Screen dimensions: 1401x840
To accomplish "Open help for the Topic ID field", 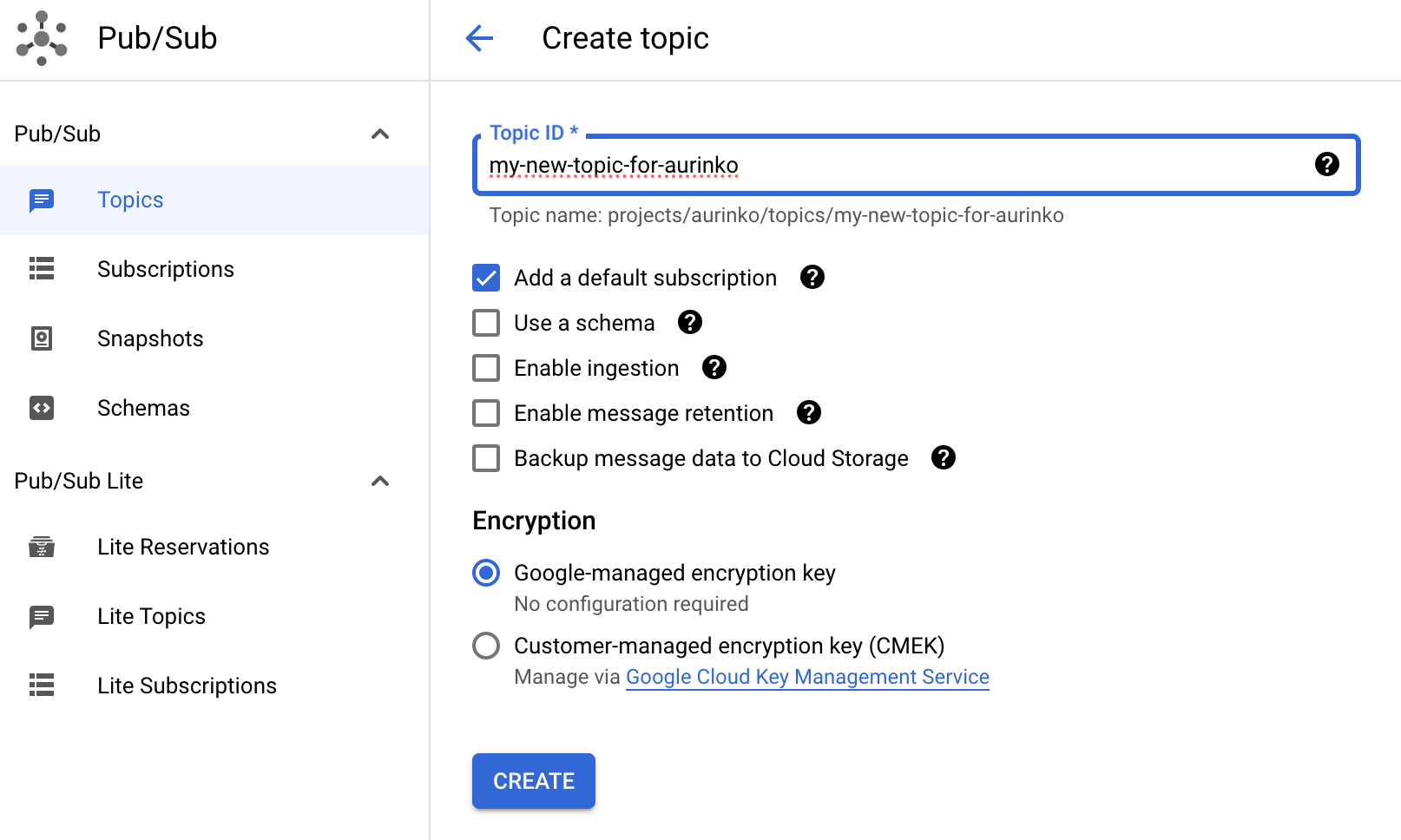I will (x=1326, y=164).
